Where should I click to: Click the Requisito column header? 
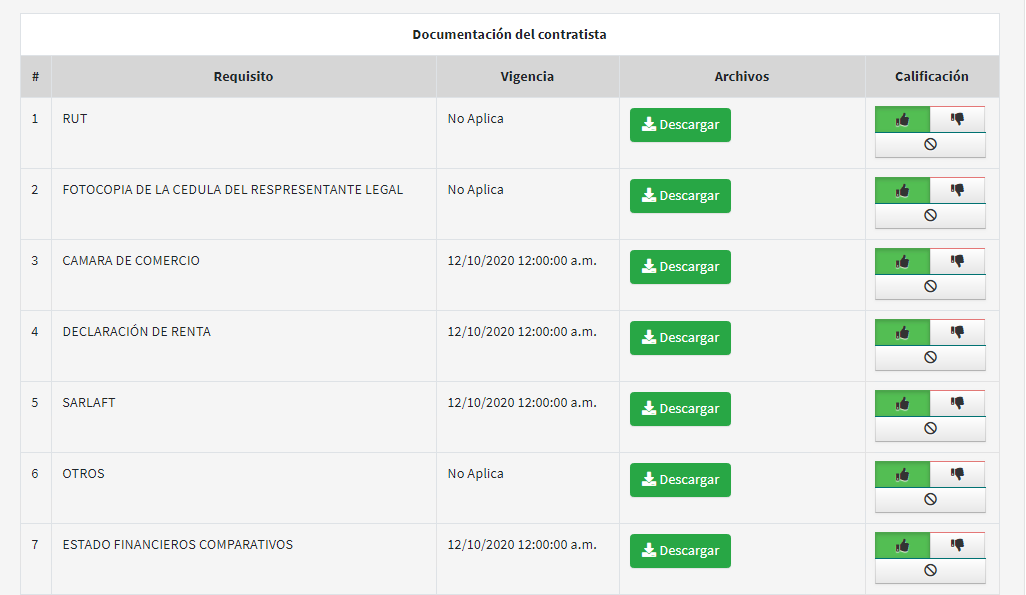(243, 77)
